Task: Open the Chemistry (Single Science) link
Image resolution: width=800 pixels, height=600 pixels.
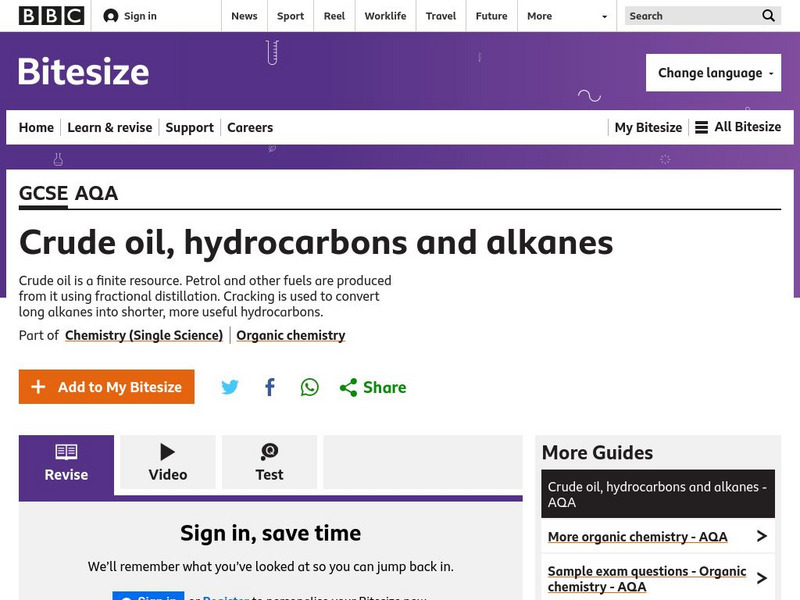Action: point(141,335)
